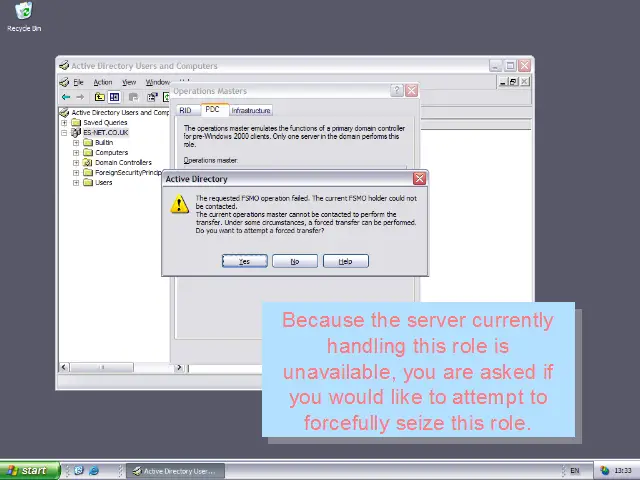Click the MMC console icon beside File menu
Viewport: 640px width, 480px height.
64,82
